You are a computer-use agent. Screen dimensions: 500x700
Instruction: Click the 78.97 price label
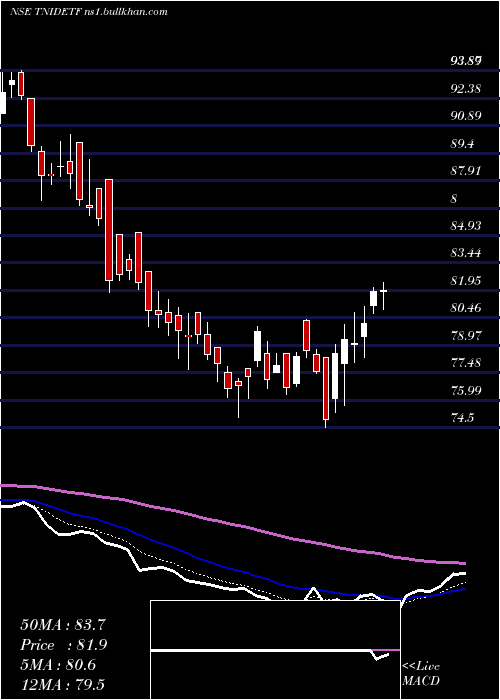click(x=466, y=336)
